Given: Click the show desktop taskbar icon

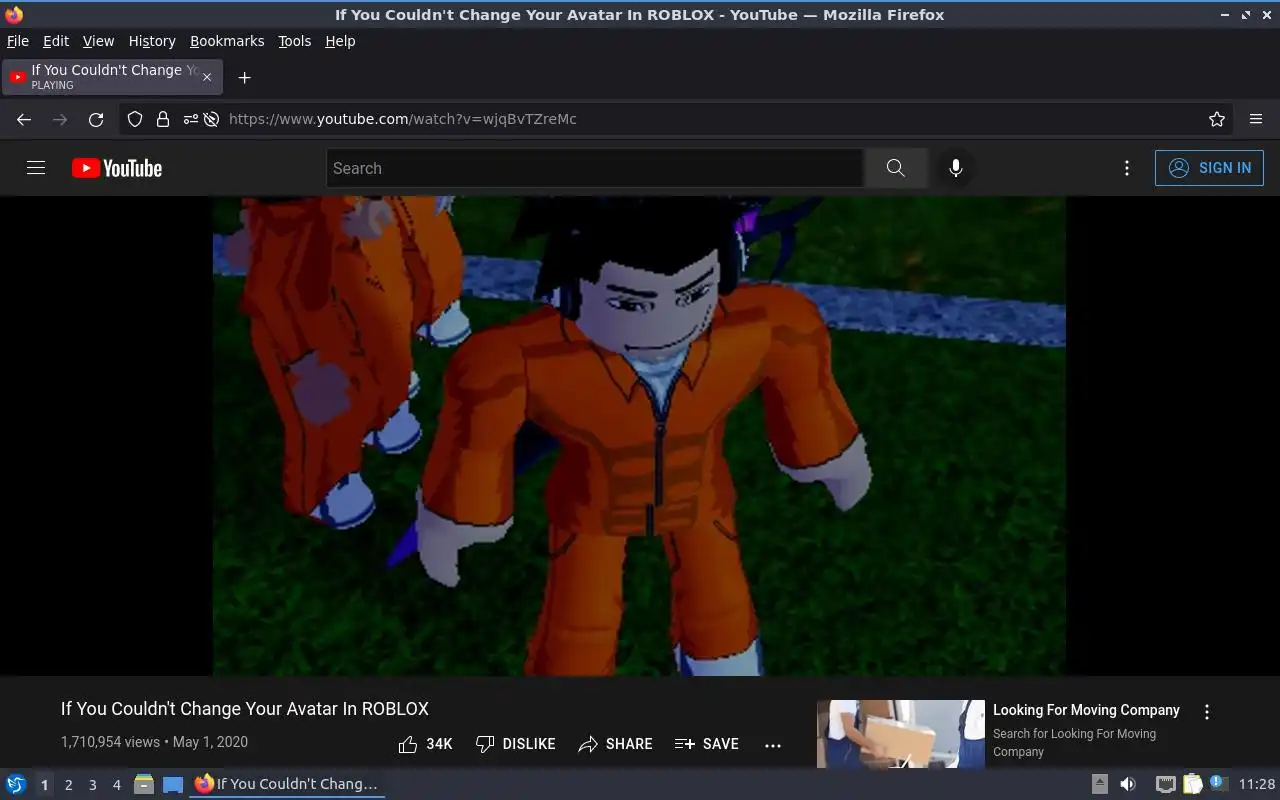Looking at the screenshot, I should (173, 784).
